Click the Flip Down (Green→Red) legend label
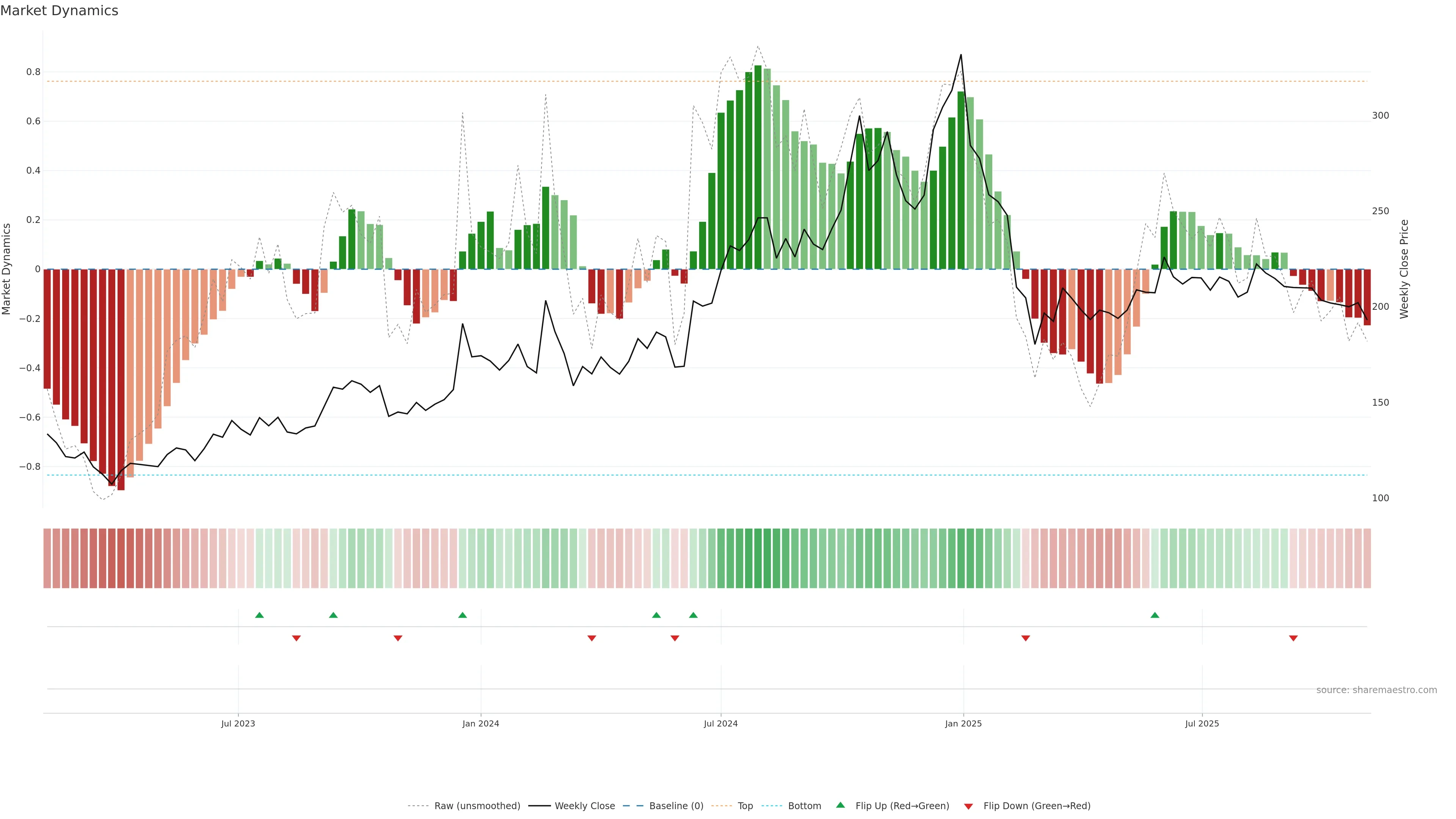The height and width of the screenshot is (819, 1456). coord(1037,806)
